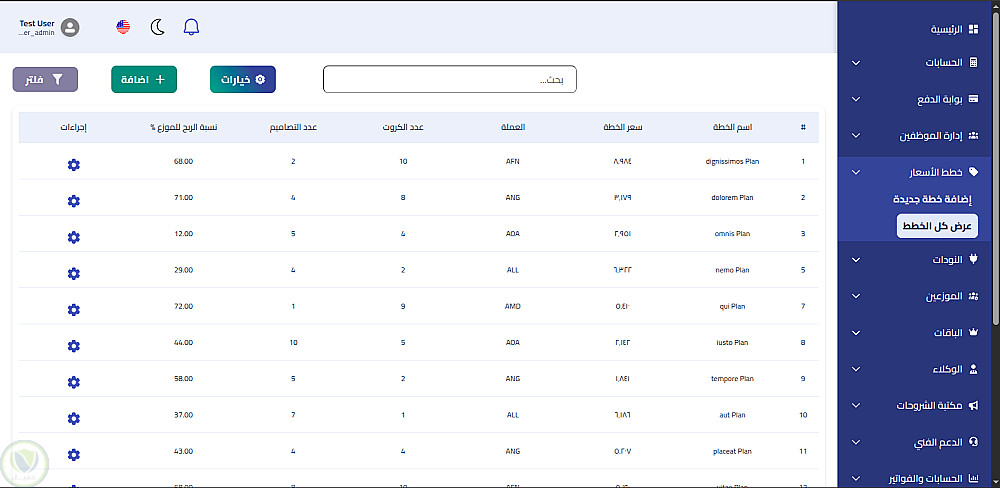Click settings gear for nemo Plan row
This screenshot has width=1000, height=488.
click(x=73, y=273)
